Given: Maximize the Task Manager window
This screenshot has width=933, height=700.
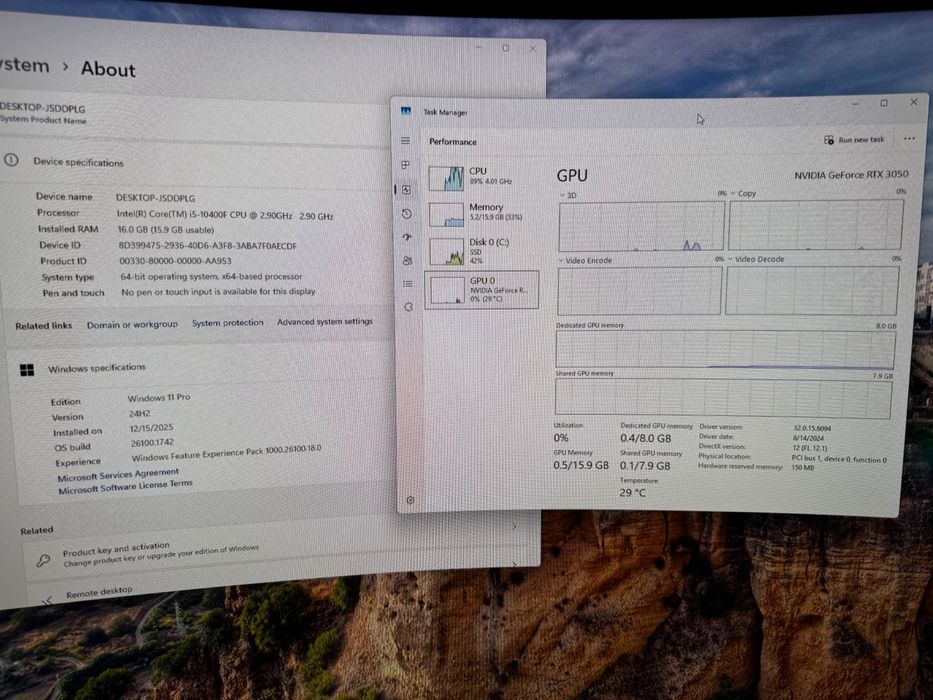Looking at the screenshot, I should point(884,103).
